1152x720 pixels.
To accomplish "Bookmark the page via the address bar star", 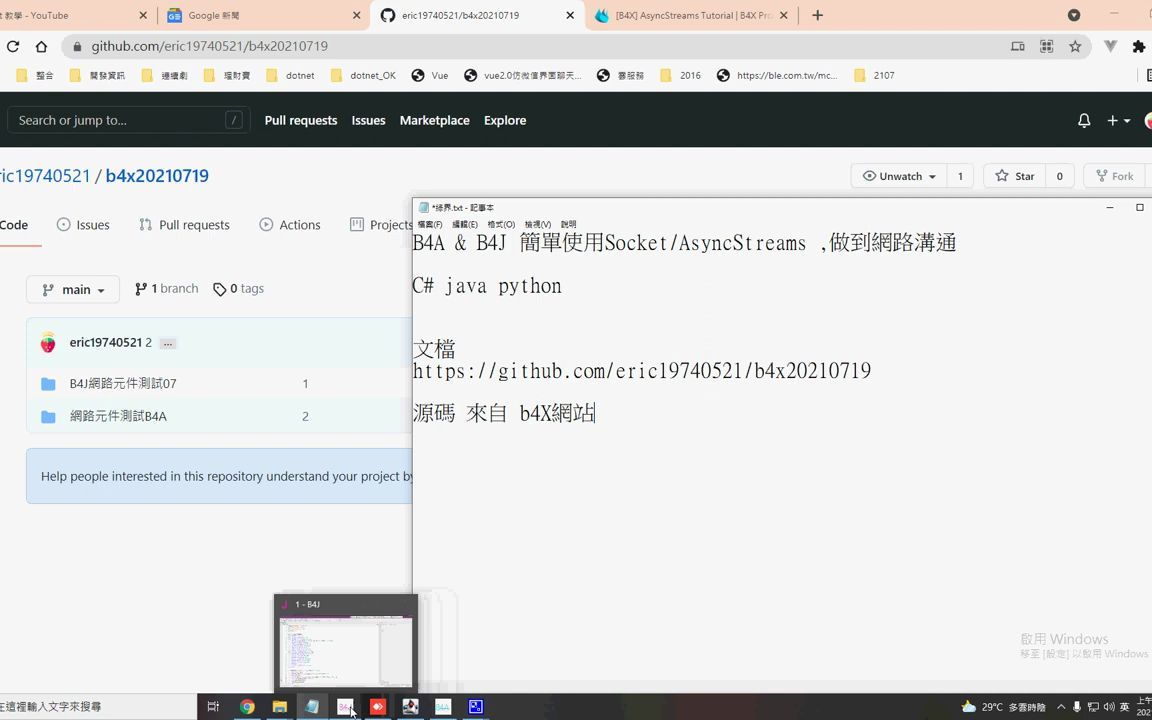I will pyautogui.click(x=1075, y=46).
